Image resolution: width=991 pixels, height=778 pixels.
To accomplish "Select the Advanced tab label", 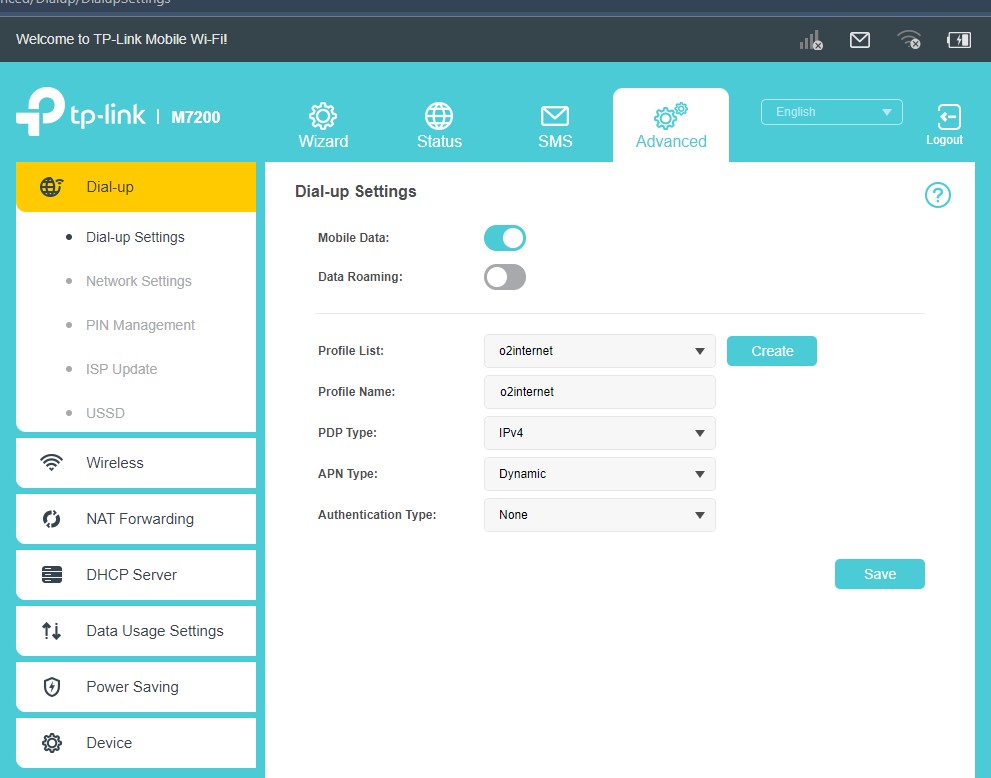I will pos(671,142).
